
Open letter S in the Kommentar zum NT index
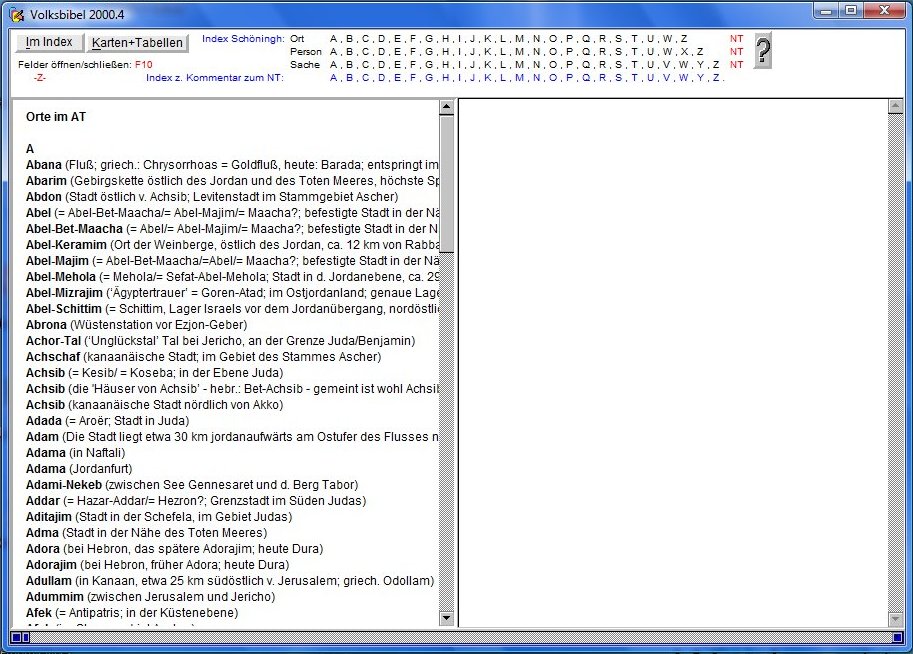(x=618, y=77)
